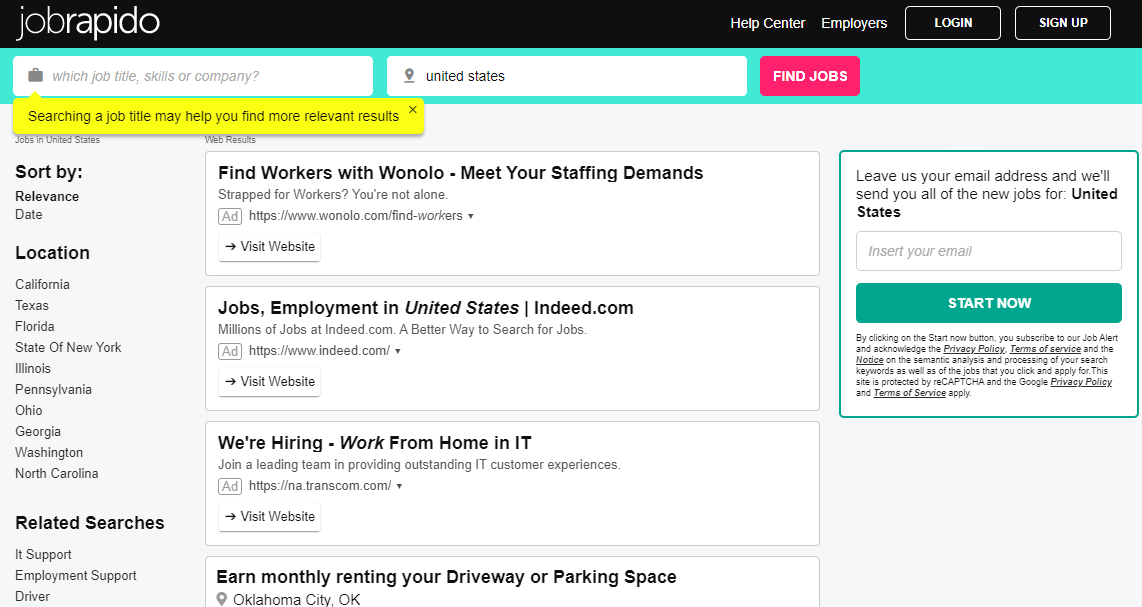Image resolution: width=1142 pixels, height=607 pixels.
Task: Expand dropdown arrow next to na.transcom.com URL
Action: pos(399,486)
